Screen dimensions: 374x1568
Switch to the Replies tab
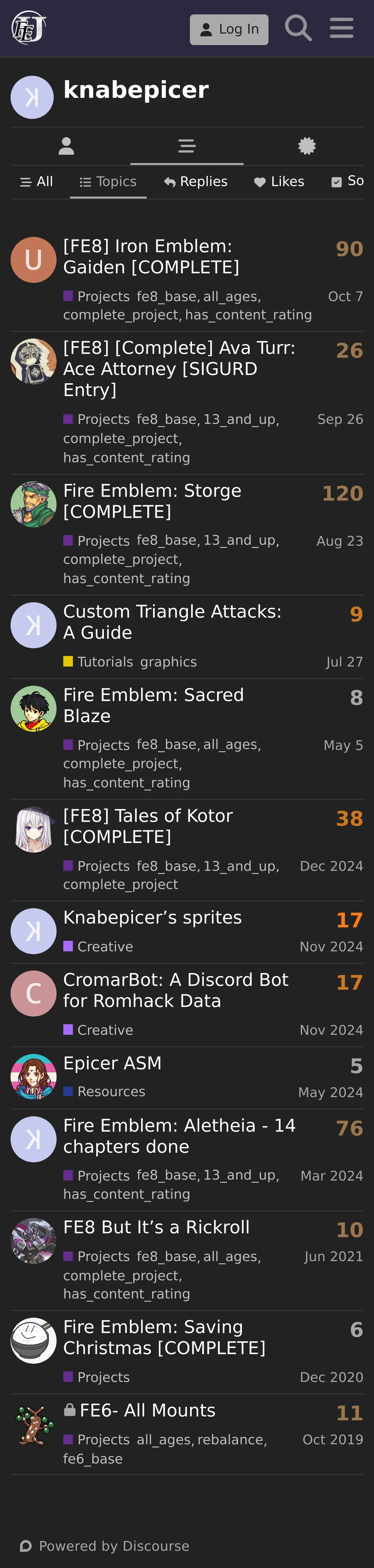point(196,181)
